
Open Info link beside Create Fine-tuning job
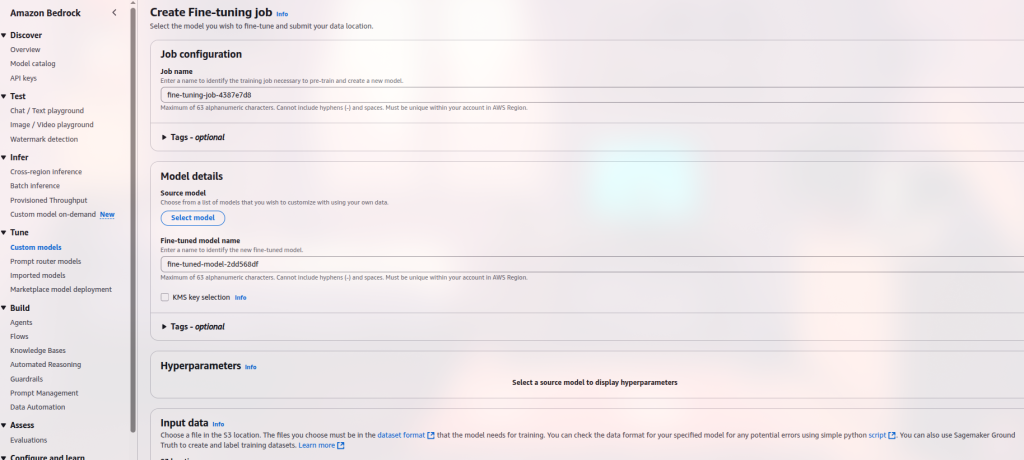click(x=282, y=14)
